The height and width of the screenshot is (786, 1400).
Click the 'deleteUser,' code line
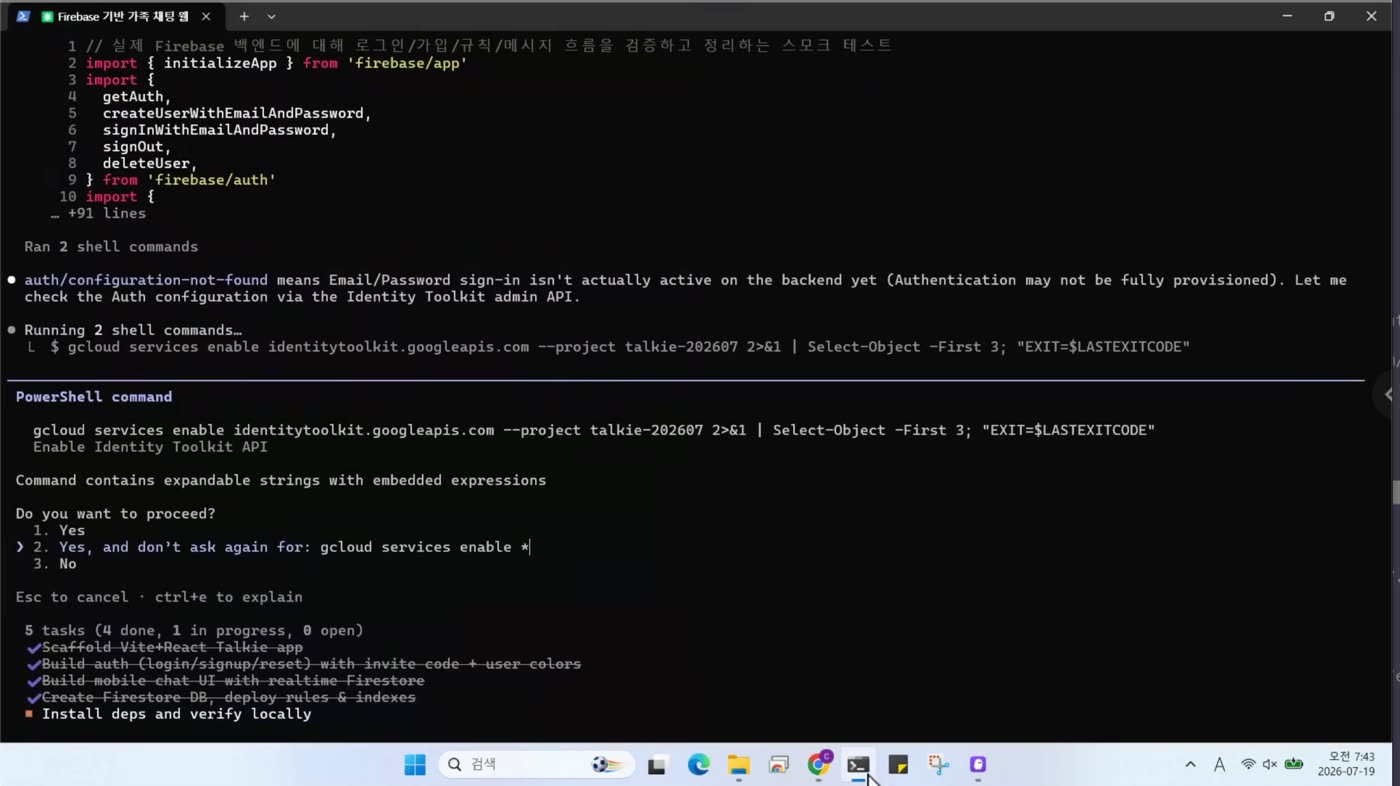tap(150, 163)
